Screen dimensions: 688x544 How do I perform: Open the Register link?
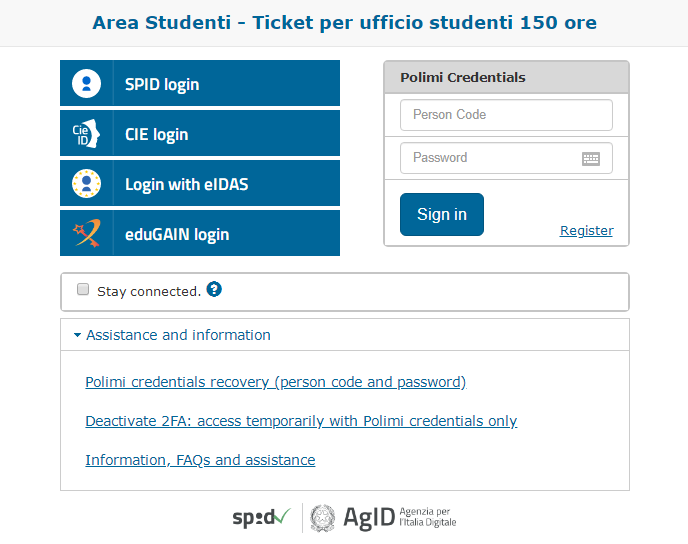pyautogui.click(x=587, y=230)
